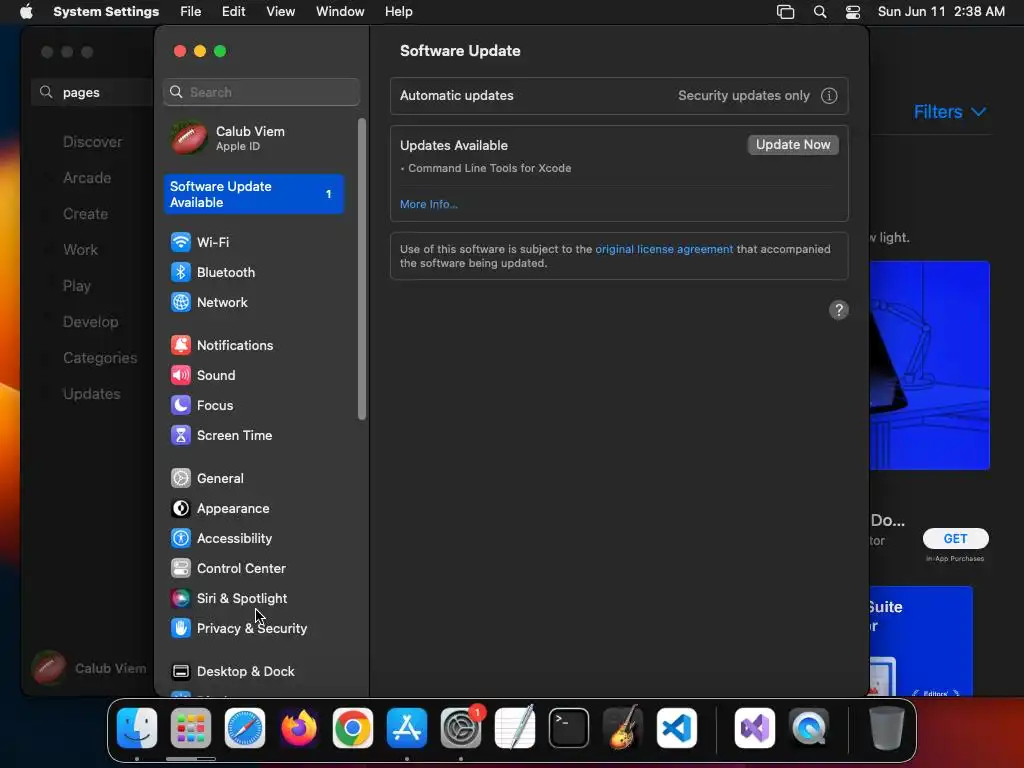This screenshot has width=1024, height=768.
Task: Click Stage Manager icon in menu bar
Action: point(786,12)
